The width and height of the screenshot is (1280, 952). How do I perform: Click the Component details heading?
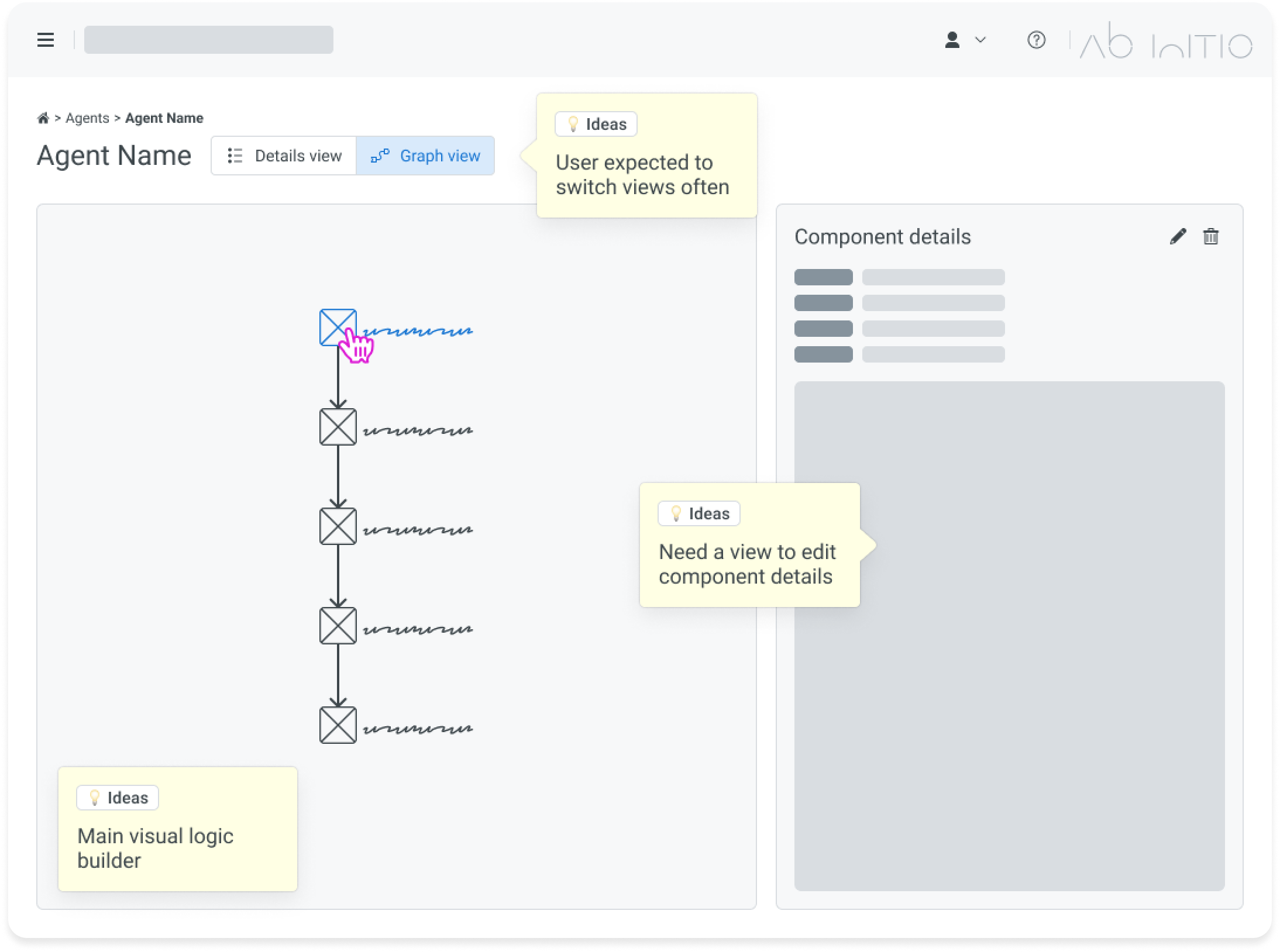(x=882, y=237)
